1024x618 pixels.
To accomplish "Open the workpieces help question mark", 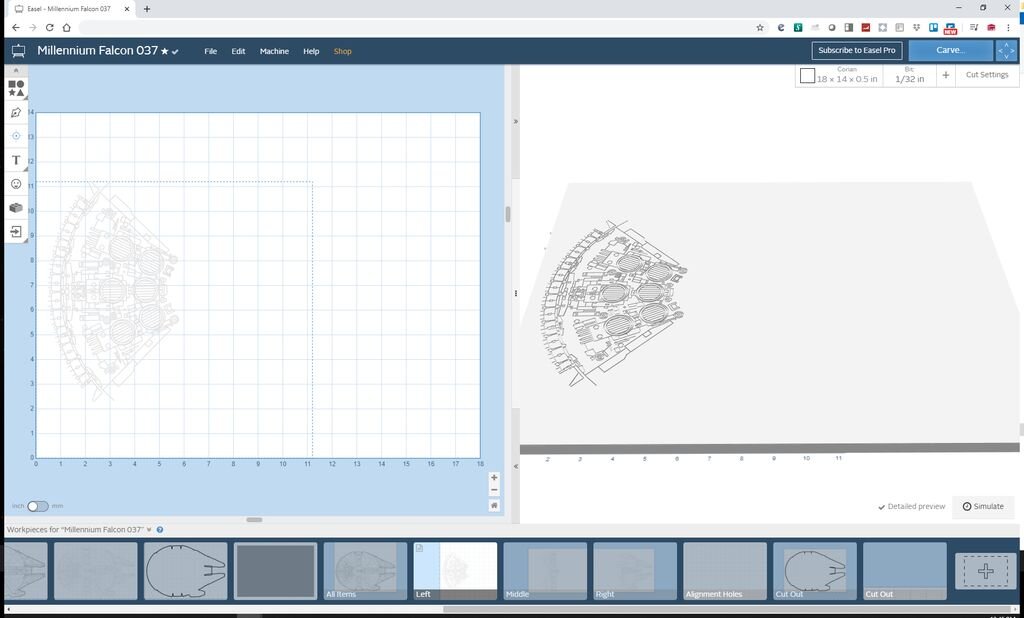I will click(160, 530).
